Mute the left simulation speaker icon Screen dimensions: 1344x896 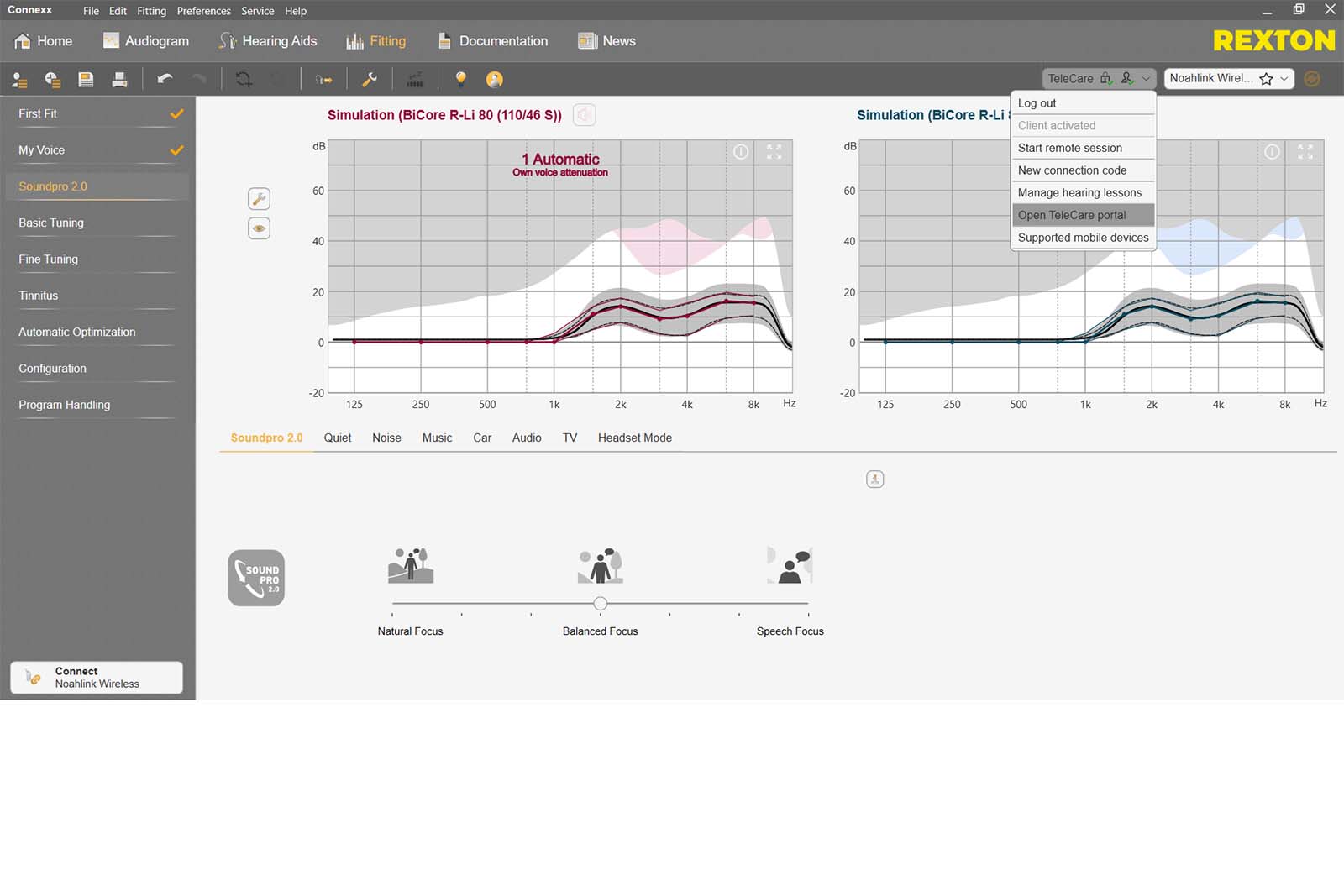[584, 115]
